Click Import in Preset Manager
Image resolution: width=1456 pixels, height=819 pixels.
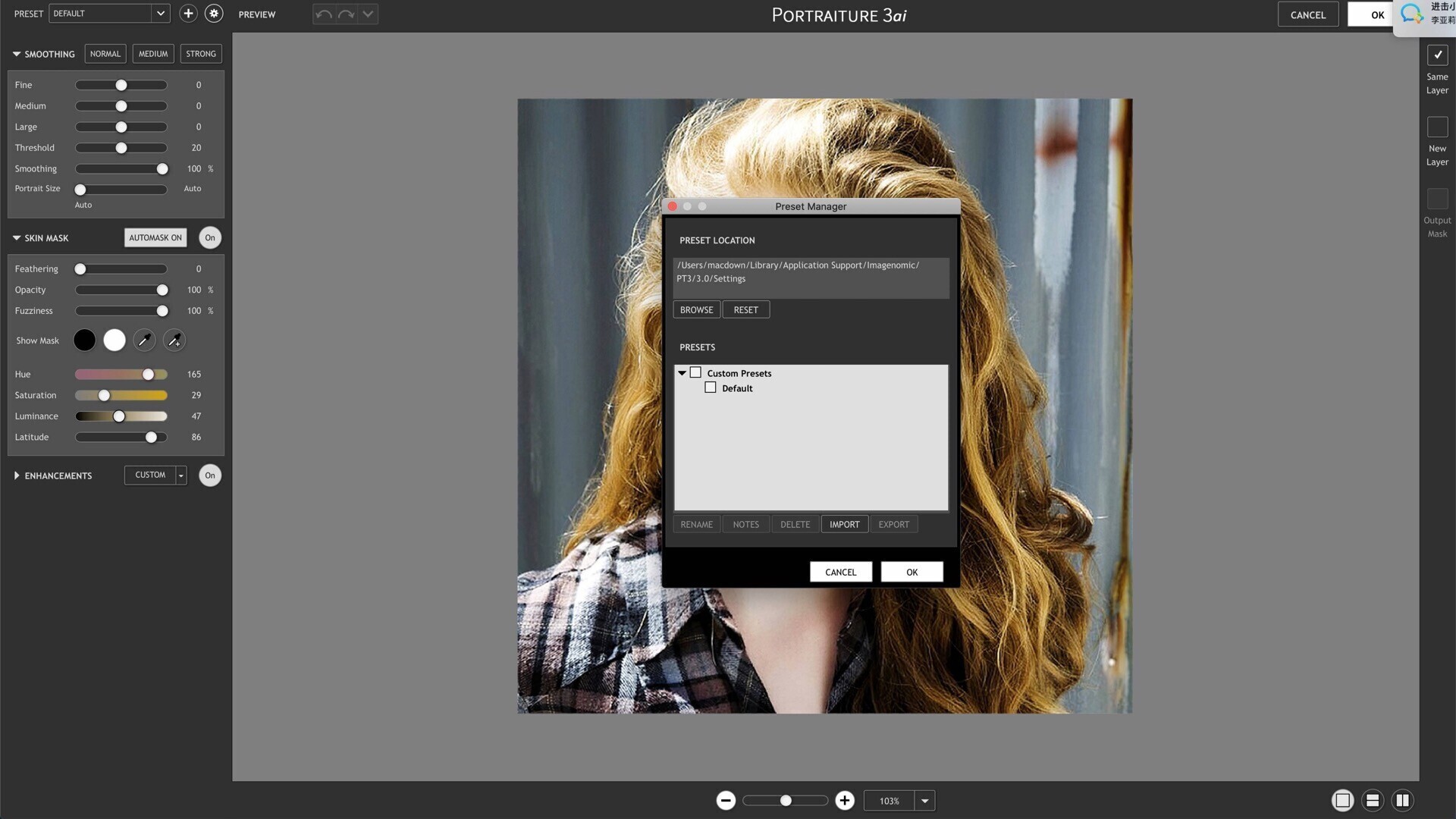pos(844,525)
